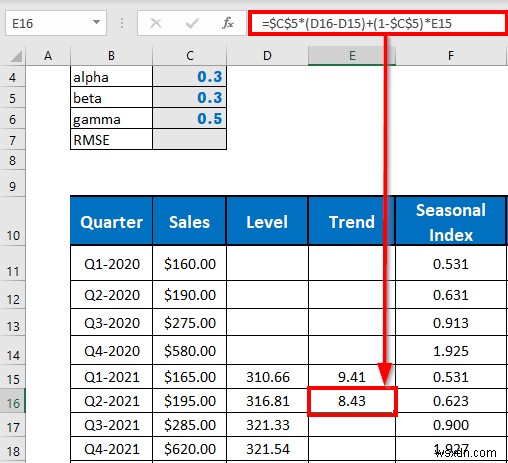The height and width of the screenshot is (463, 508).
Task: Select Seasonal Index cell 0.913
Action: pos(451,322)
